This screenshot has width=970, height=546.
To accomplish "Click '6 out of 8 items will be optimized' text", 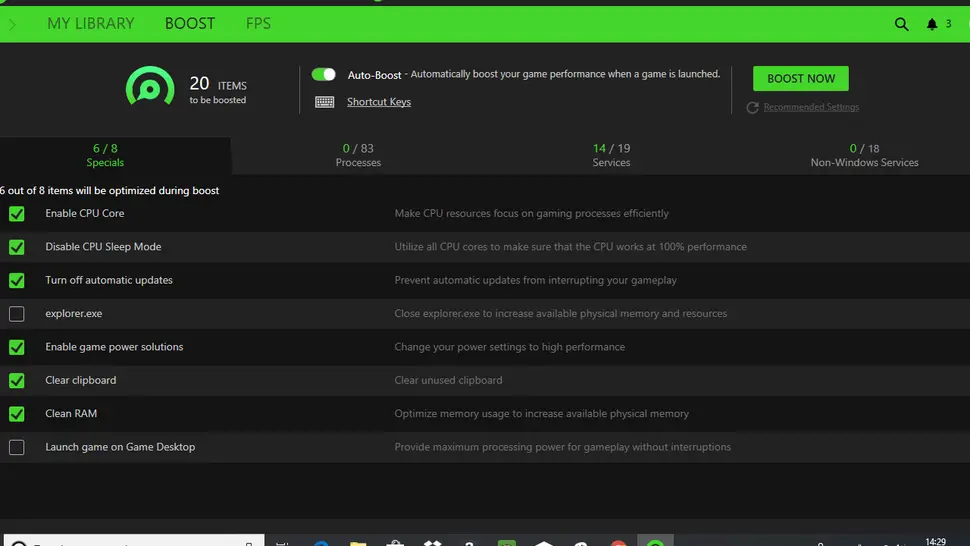I will (x=109, y=190).
